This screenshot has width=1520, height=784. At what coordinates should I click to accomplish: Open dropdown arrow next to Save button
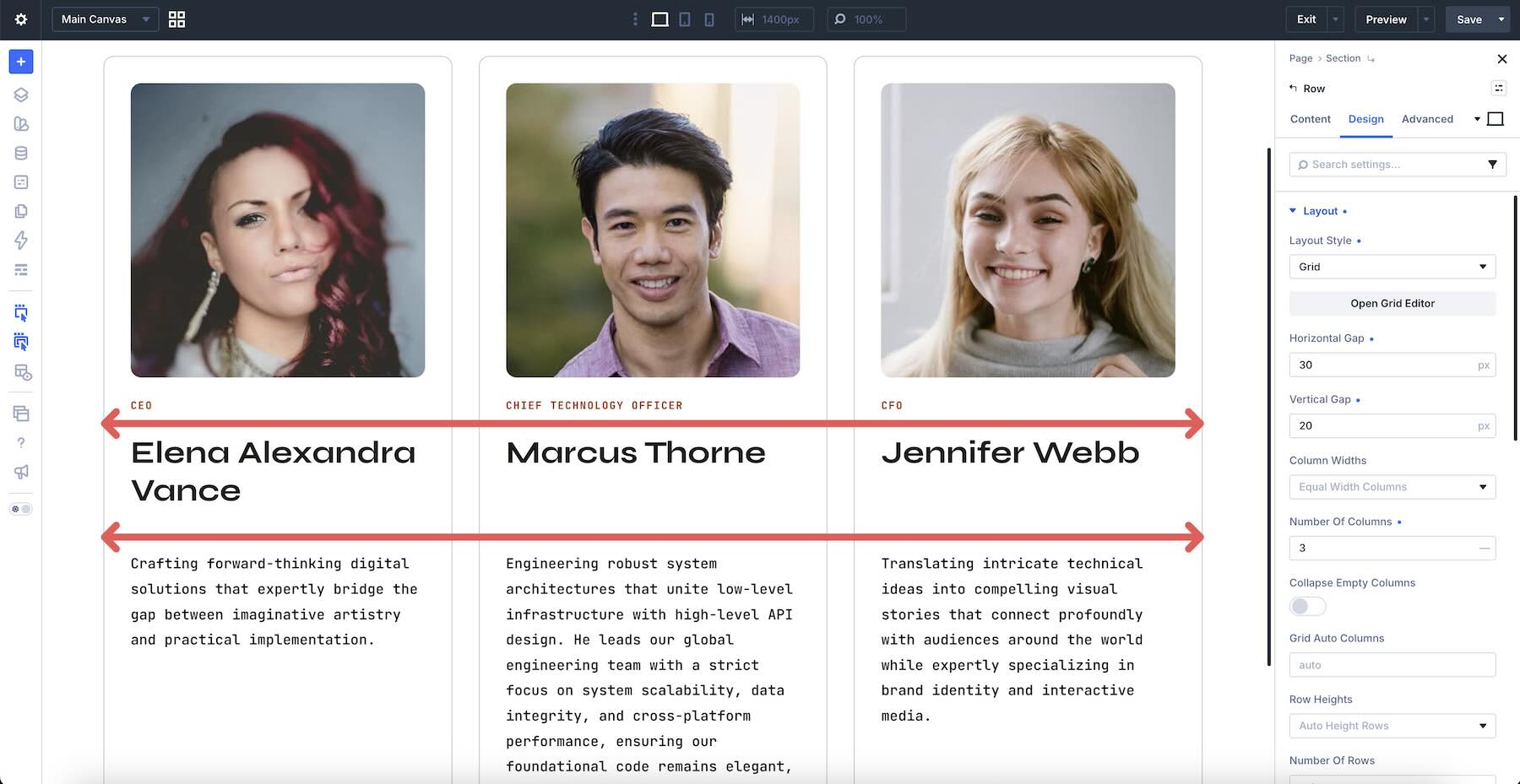1501,19
